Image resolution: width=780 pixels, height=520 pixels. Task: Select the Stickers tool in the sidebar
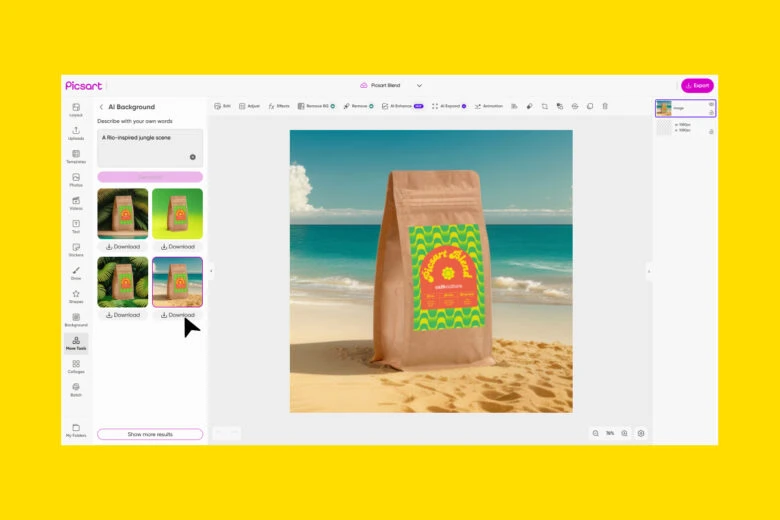76,249
